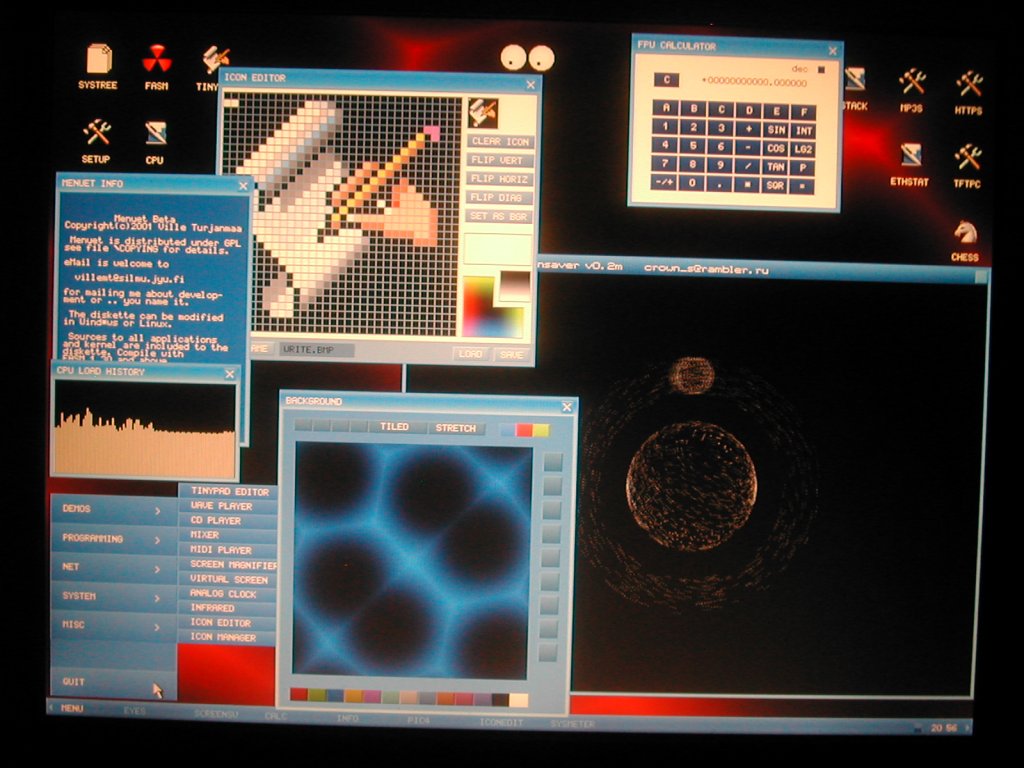Select QUIT in the main menu
The image size is (1024, 768).
75,682
